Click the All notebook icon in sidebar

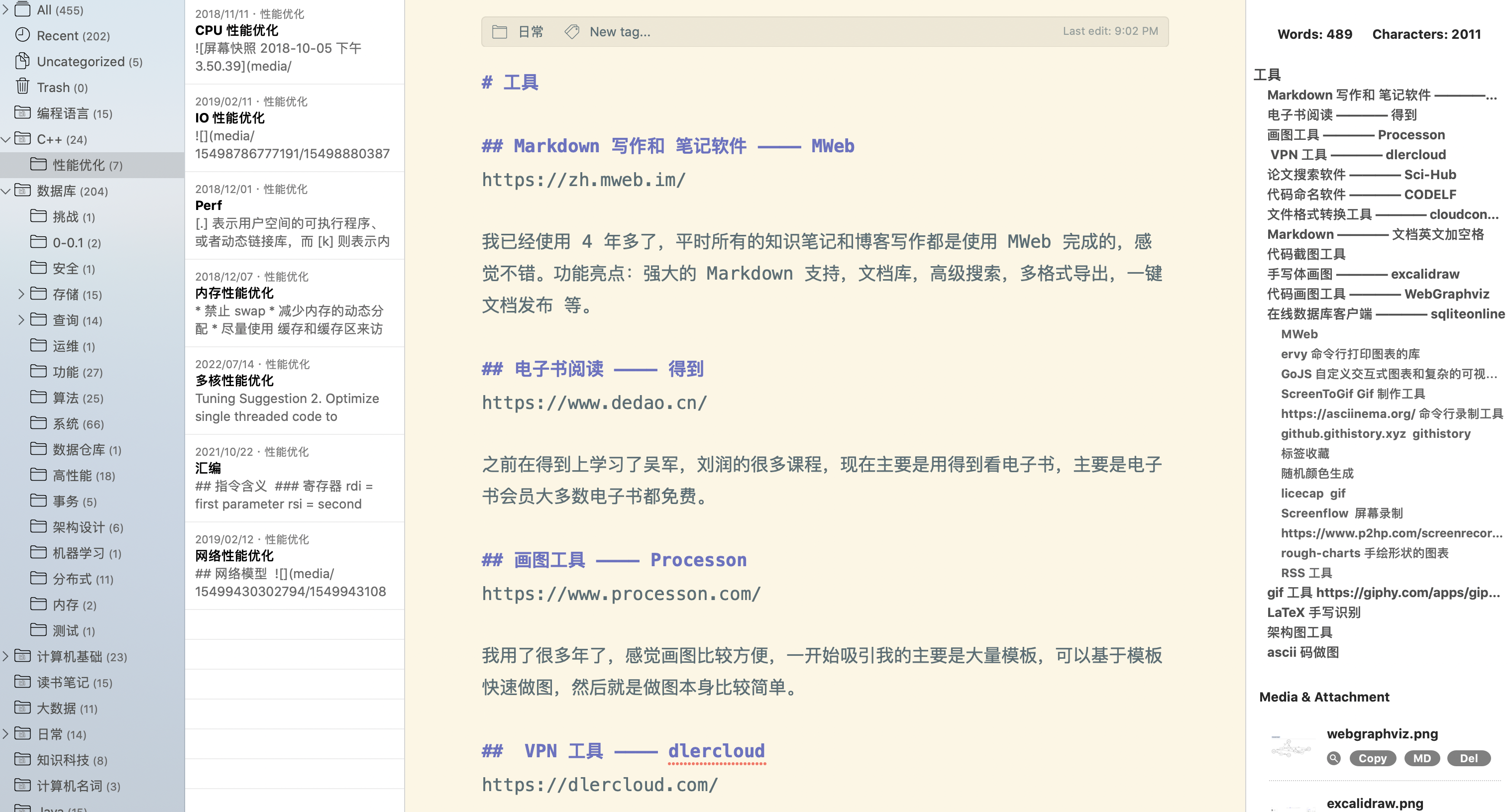tap(22, 9)
